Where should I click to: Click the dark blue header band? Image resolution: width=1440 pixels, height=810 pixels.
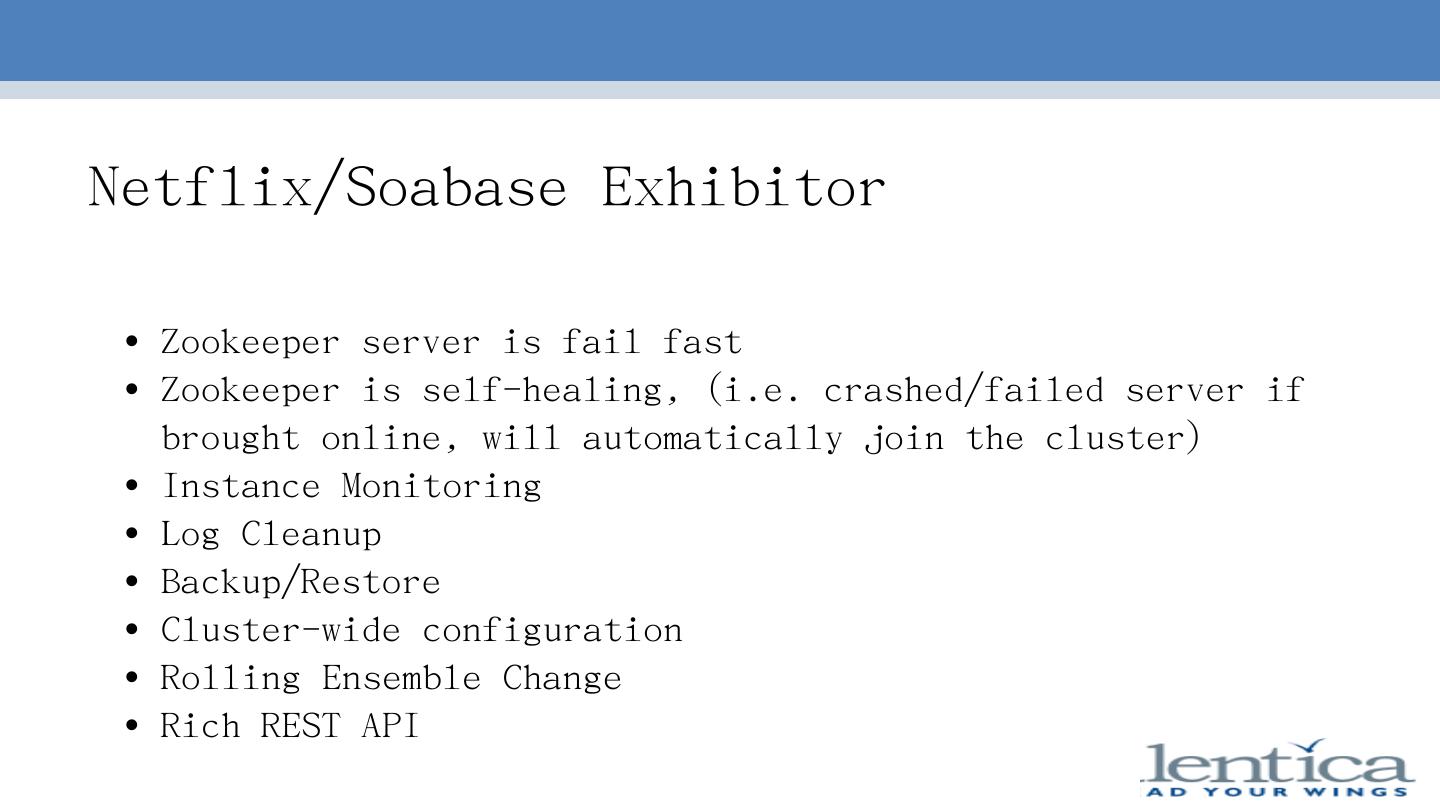(x=720, y=40)
